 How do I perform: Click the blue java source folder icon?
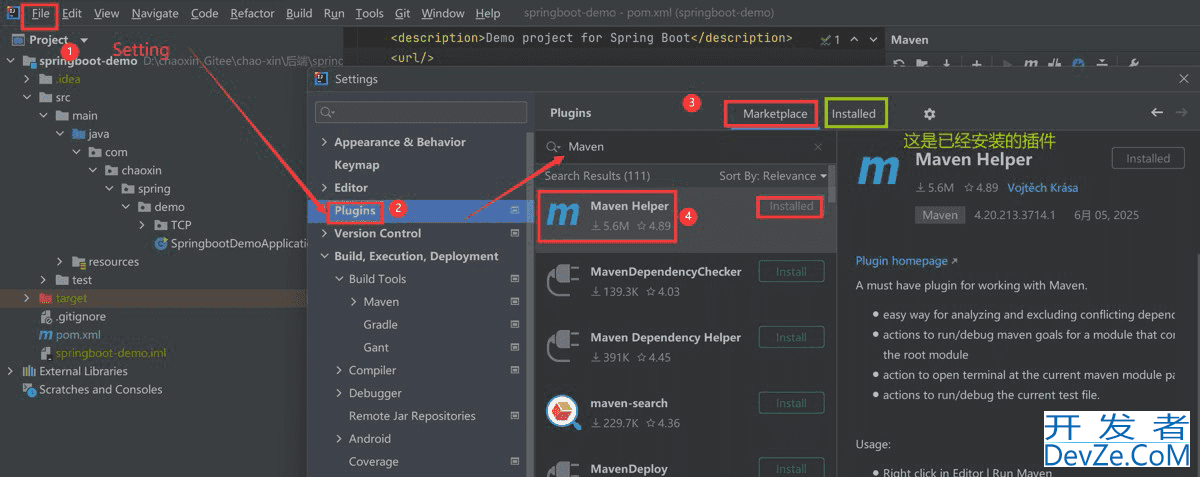[x=78, y=134]
